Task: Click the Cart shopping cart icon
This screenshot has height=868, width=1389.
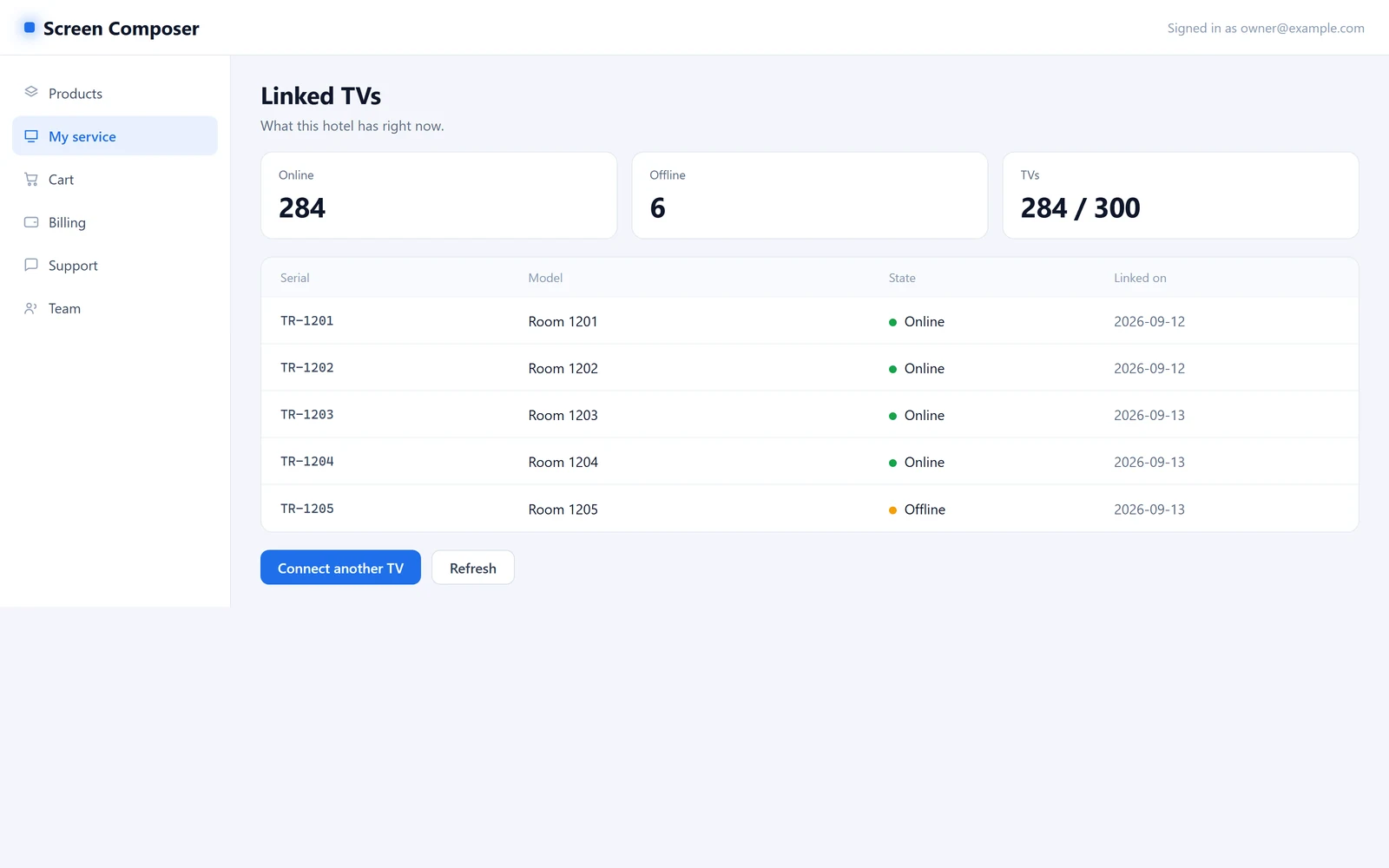Action: (31, 179)
